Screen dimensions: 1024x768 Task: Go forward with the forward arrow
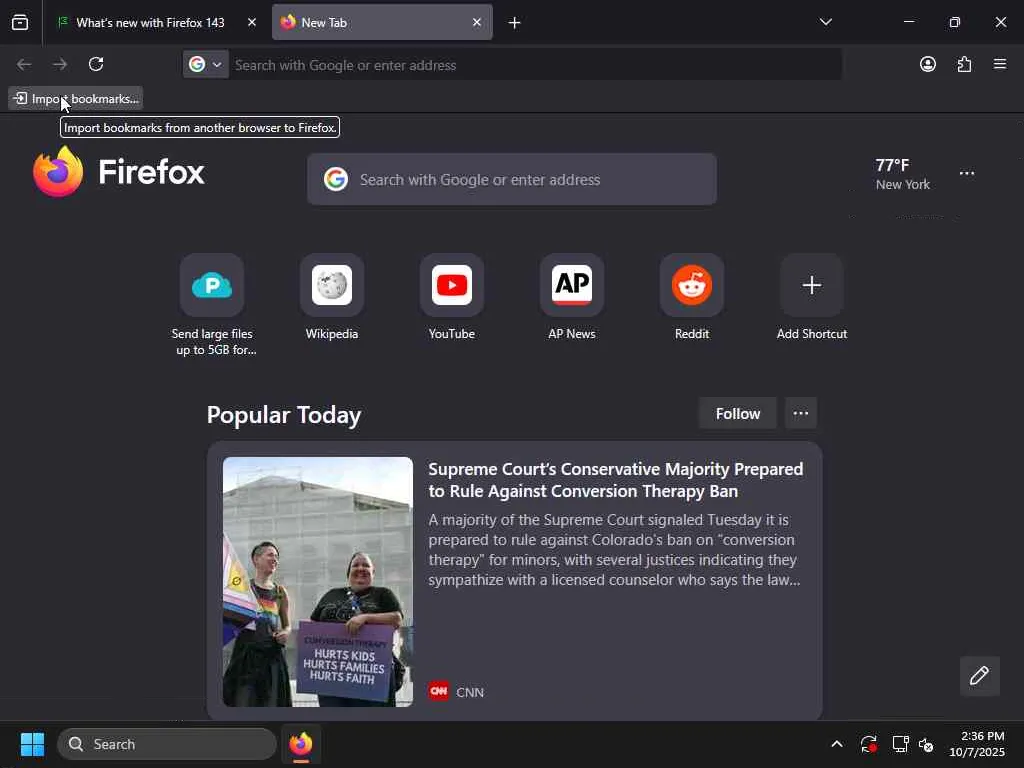pyautogui.click(x=60, y=64)
